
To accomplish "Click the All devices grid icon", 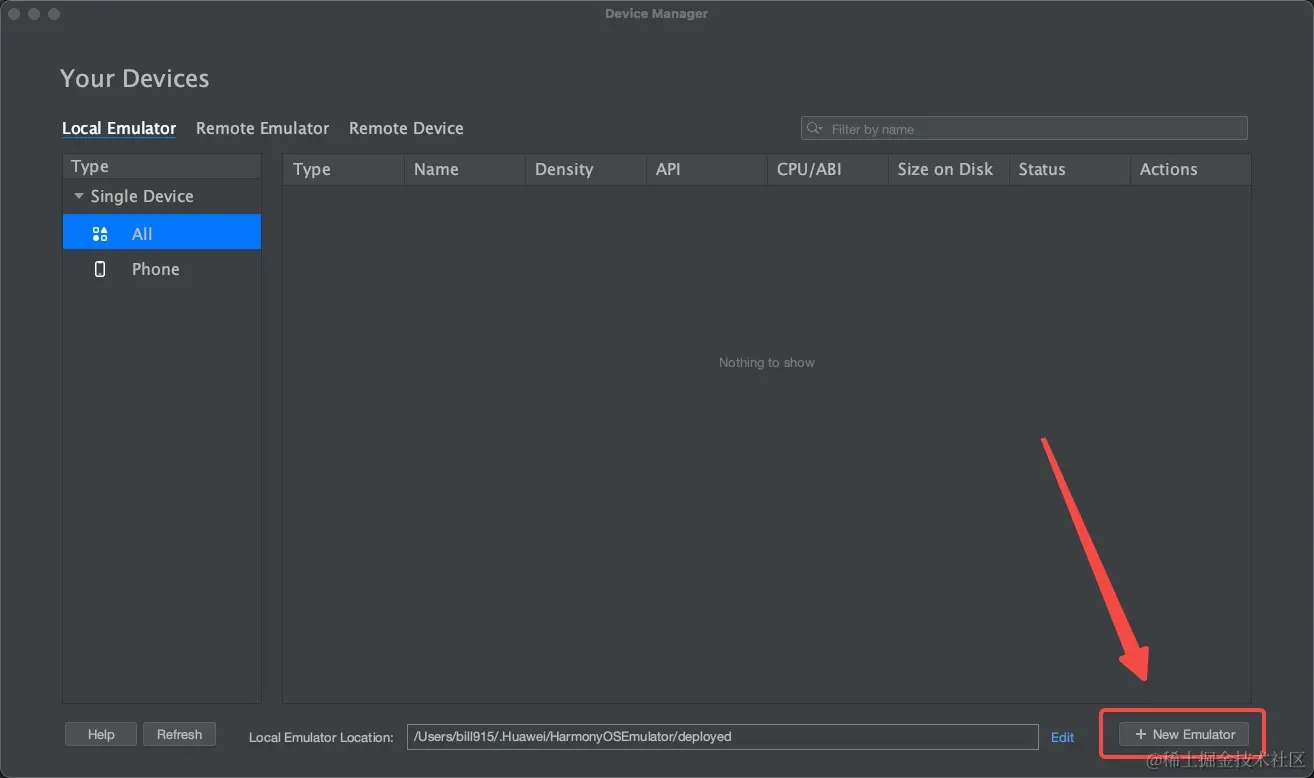I will tap(100, 234).
